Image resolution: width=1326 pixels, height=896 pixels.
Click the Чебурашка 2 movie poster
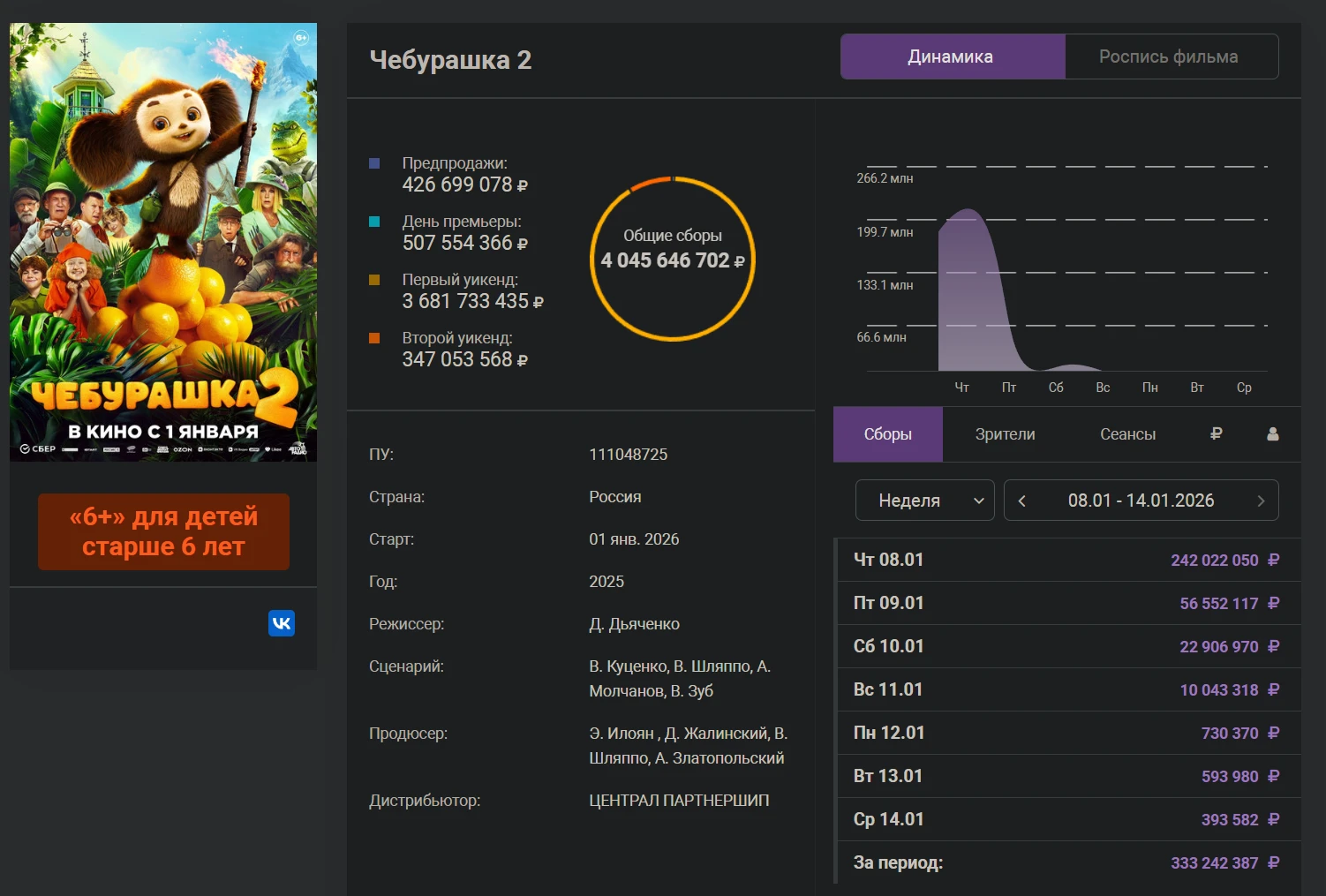click(x=163, y=242)
